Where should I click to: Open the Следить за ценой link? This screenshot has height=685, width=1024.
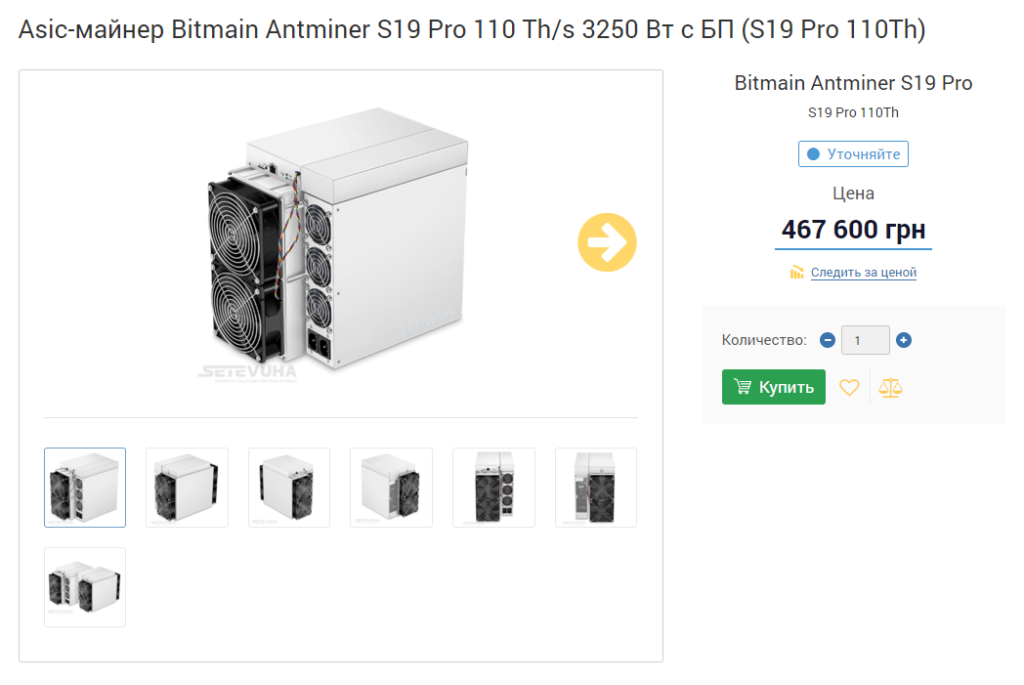(863, 272)
